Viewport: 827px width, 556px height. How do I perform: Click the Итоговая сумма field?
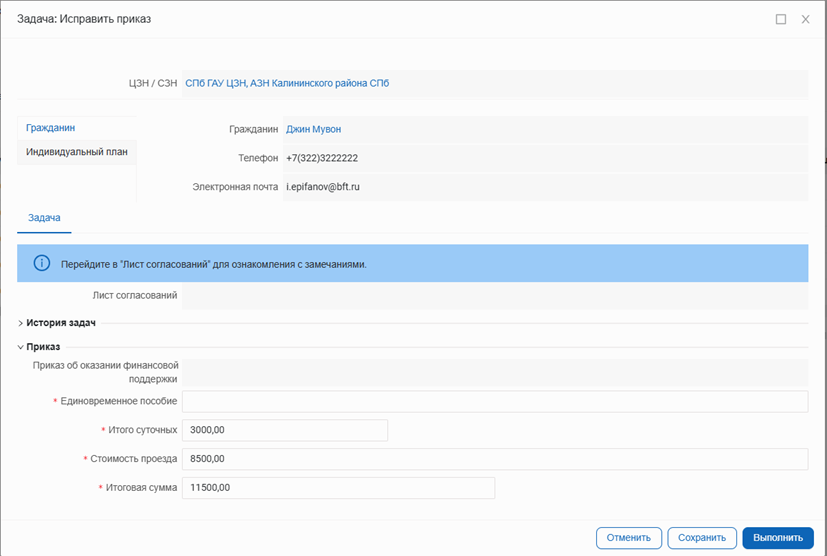click(338, 488)
